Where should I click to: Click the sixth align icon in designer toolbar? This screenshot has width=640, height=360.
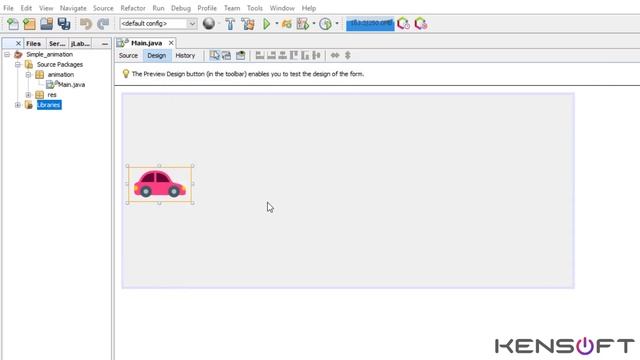pyautogui.click(x=316, y=55)
